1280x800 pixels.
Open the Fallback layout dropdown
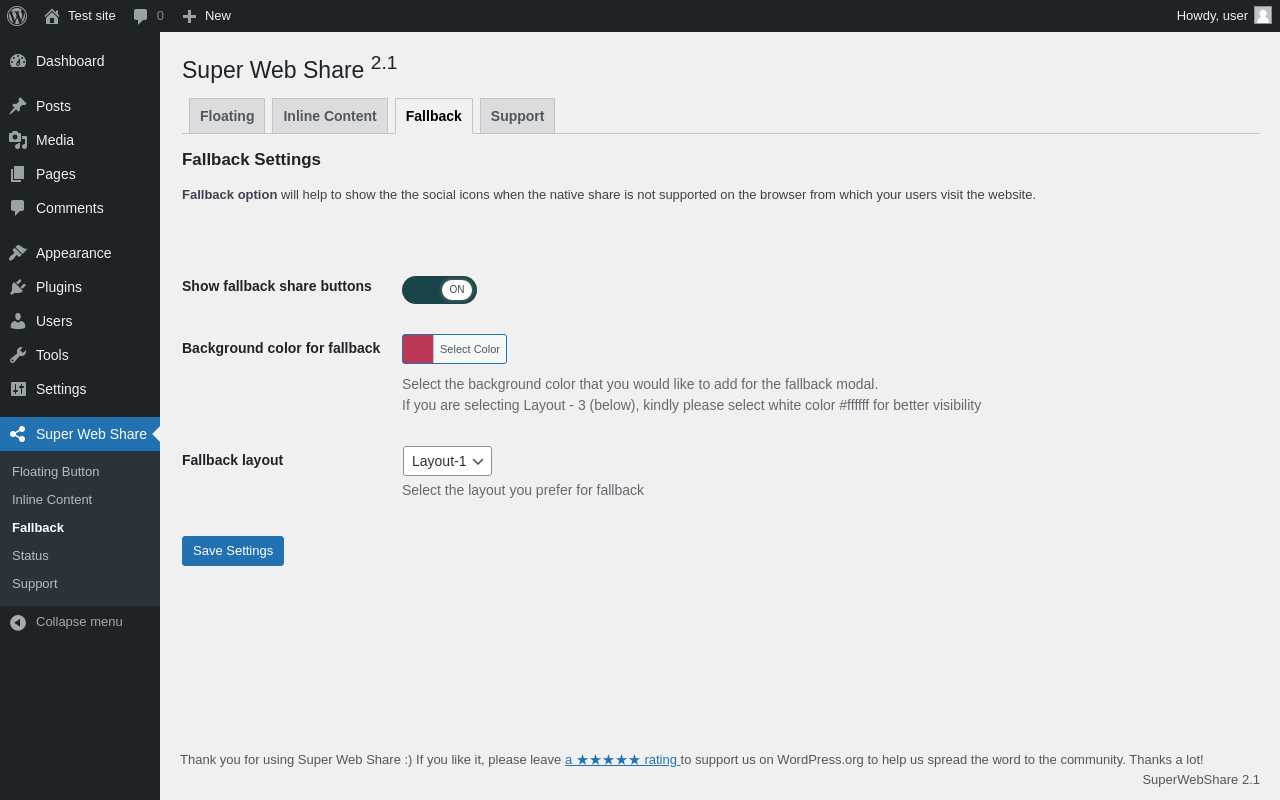(447, 461)
